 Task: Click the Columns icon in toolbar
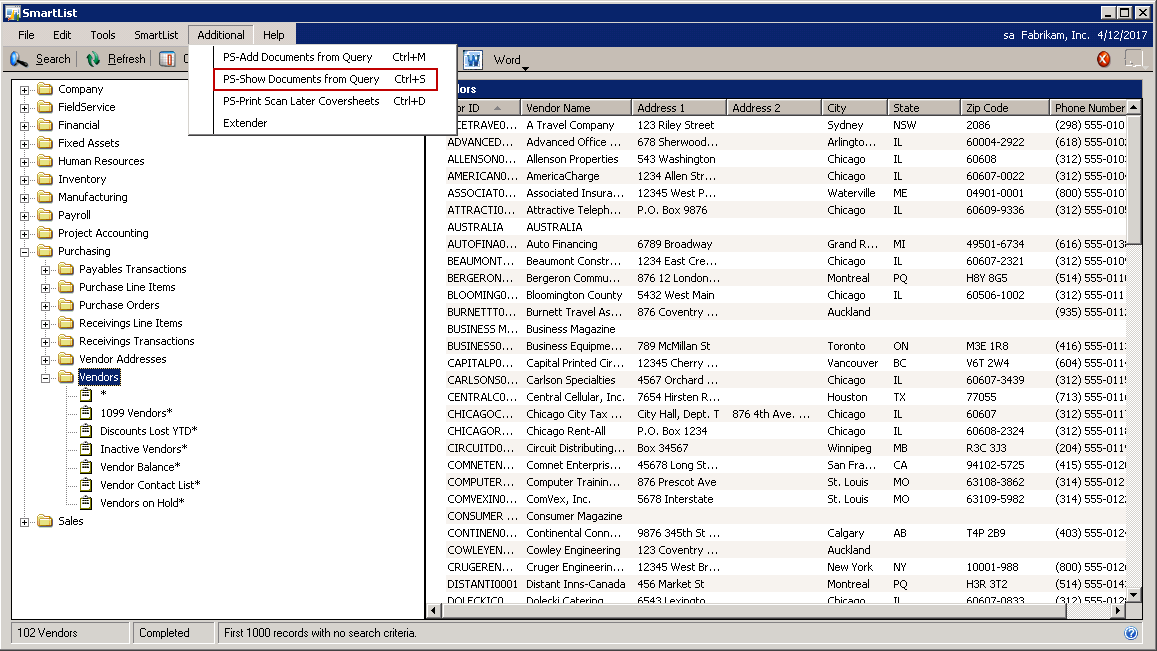(167, 59)
